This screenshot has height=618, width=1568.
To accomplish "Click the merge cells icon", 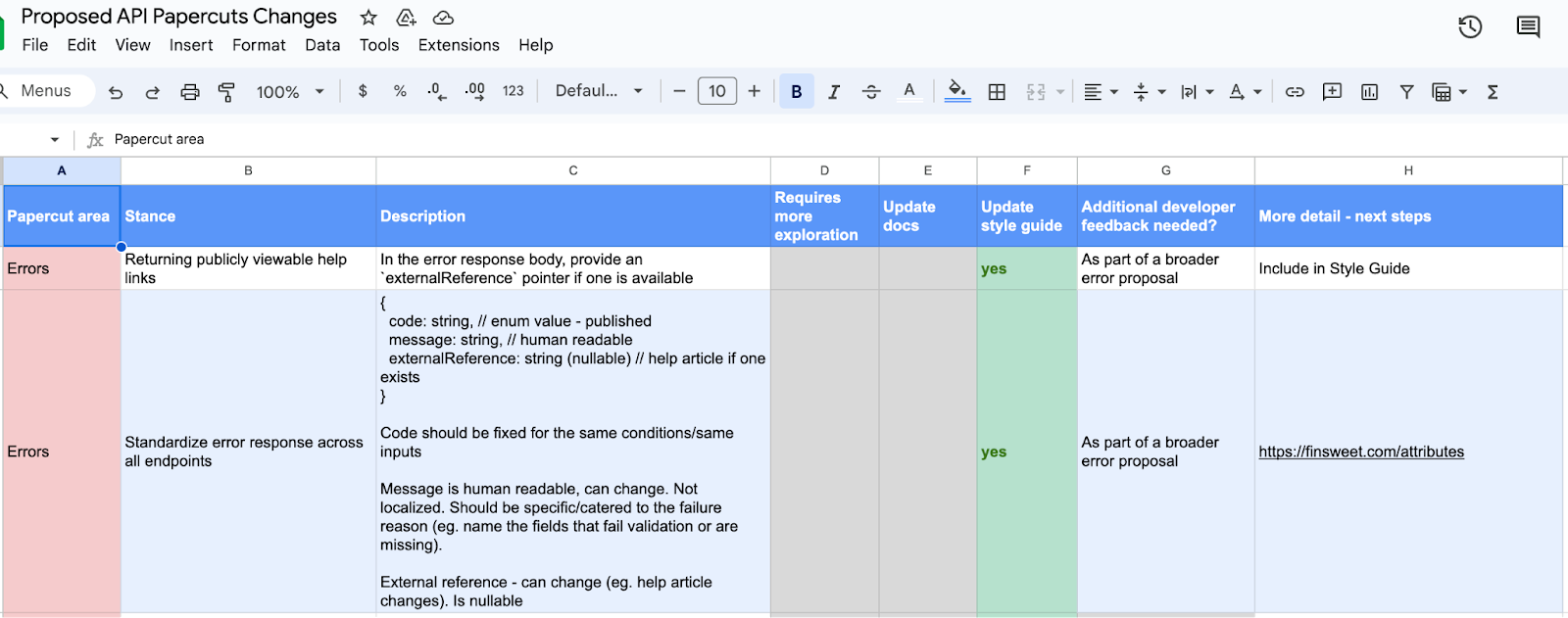I will pos(1036,92).
